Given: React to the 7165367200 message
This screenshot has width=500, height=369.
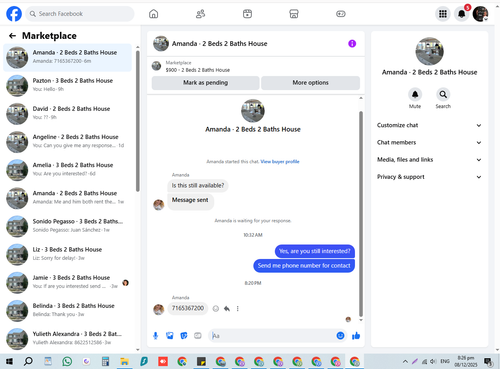Looking at the screenshot, I should pyautogui.click(x=216, y=309).
